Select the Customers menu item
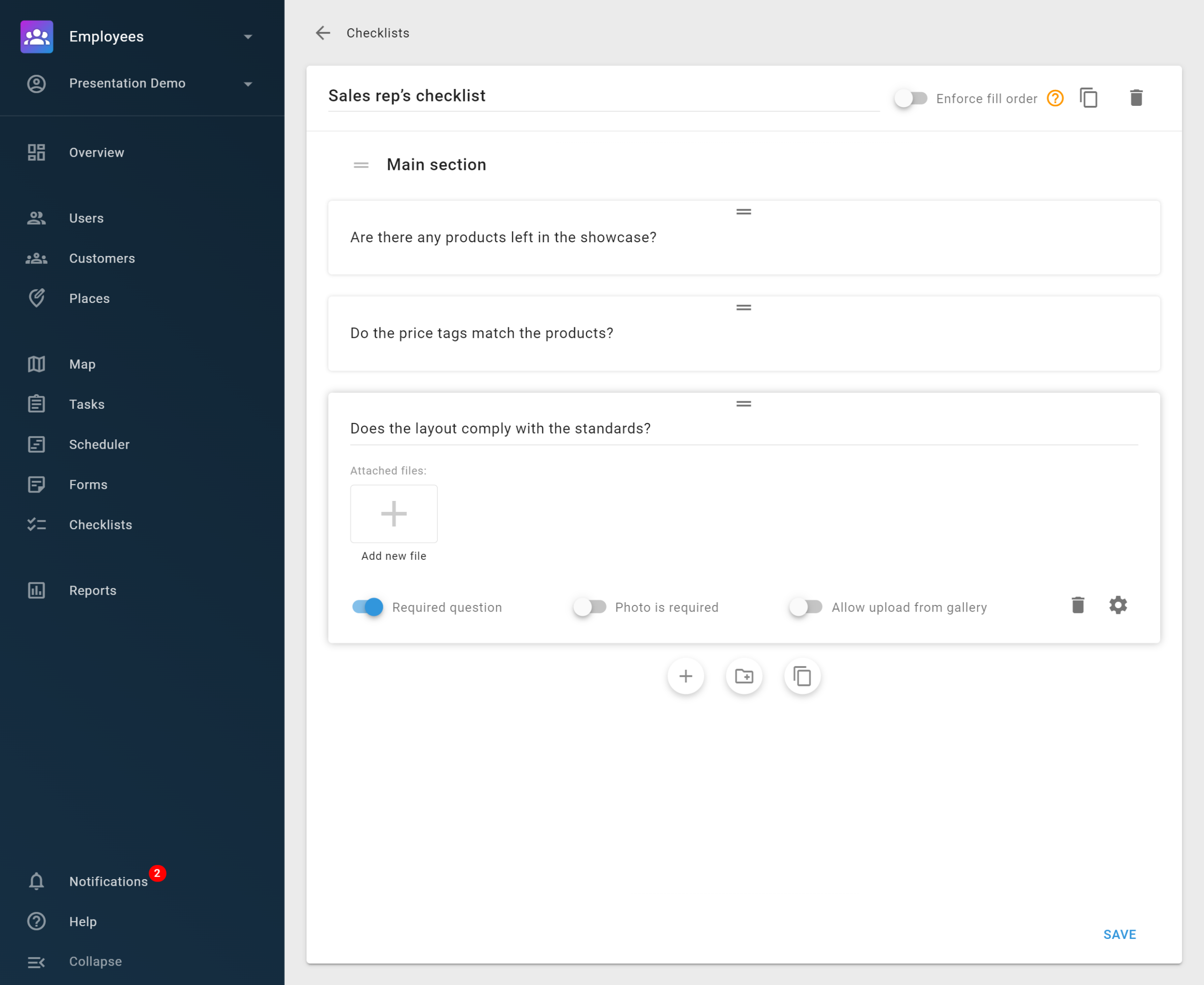The height and width of the screenshot is (985, 1204). (x=102, y=258)
